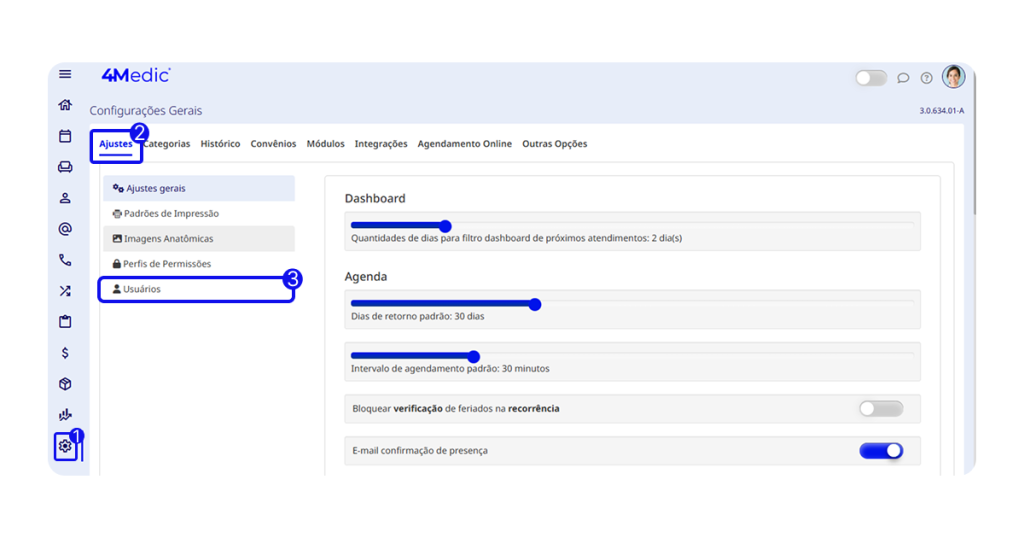Disable 'E-mail confirmação de presença' switch
Viewport: 1024px width, 538px height.
[880, 451]
